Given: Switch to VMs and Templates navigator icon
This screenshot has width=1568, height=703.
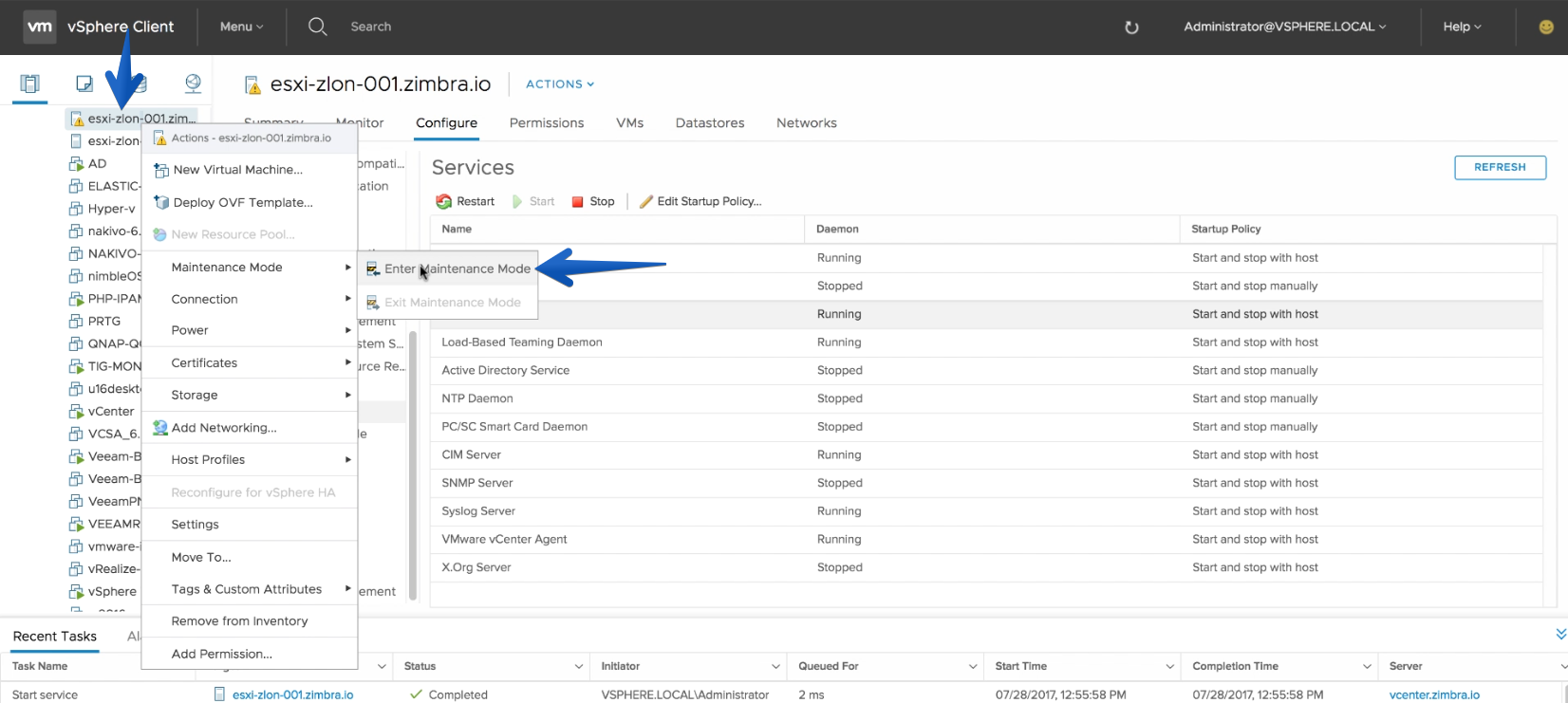Looking at the screenshot, I should [84, 83].
